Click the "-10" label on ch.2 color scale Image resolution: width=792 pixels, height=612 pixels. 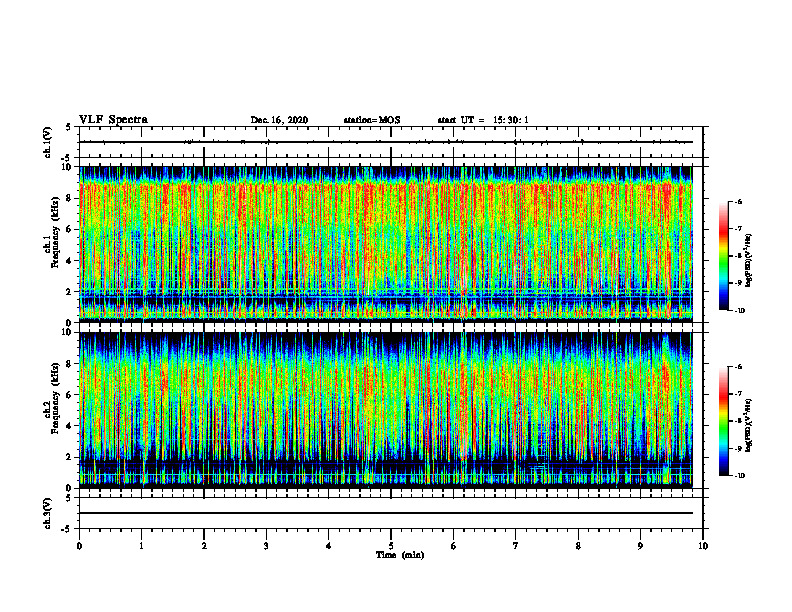click(739, 476)
